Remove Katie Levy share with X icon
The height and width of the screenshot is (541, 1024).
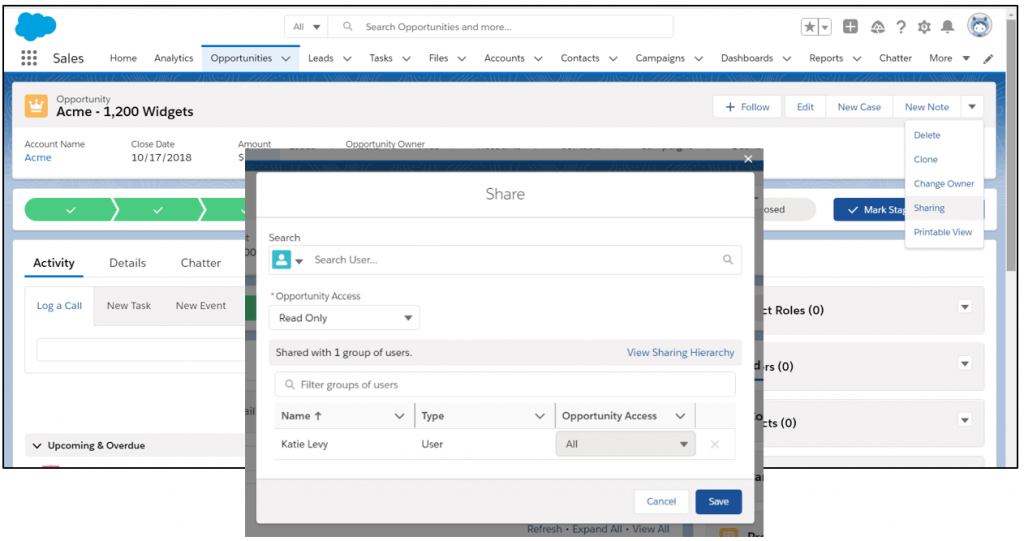pyautogui.click(x=714, y=444)
